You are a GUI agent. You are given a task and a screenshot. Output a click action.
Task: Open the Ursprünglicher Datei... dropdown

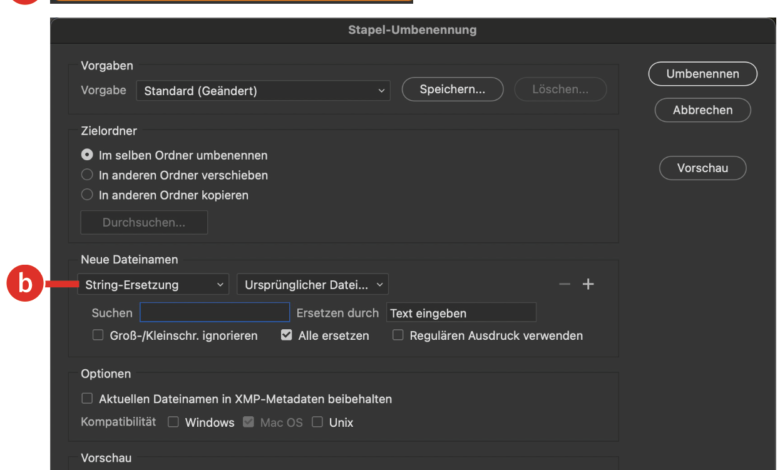coord(312,284)
